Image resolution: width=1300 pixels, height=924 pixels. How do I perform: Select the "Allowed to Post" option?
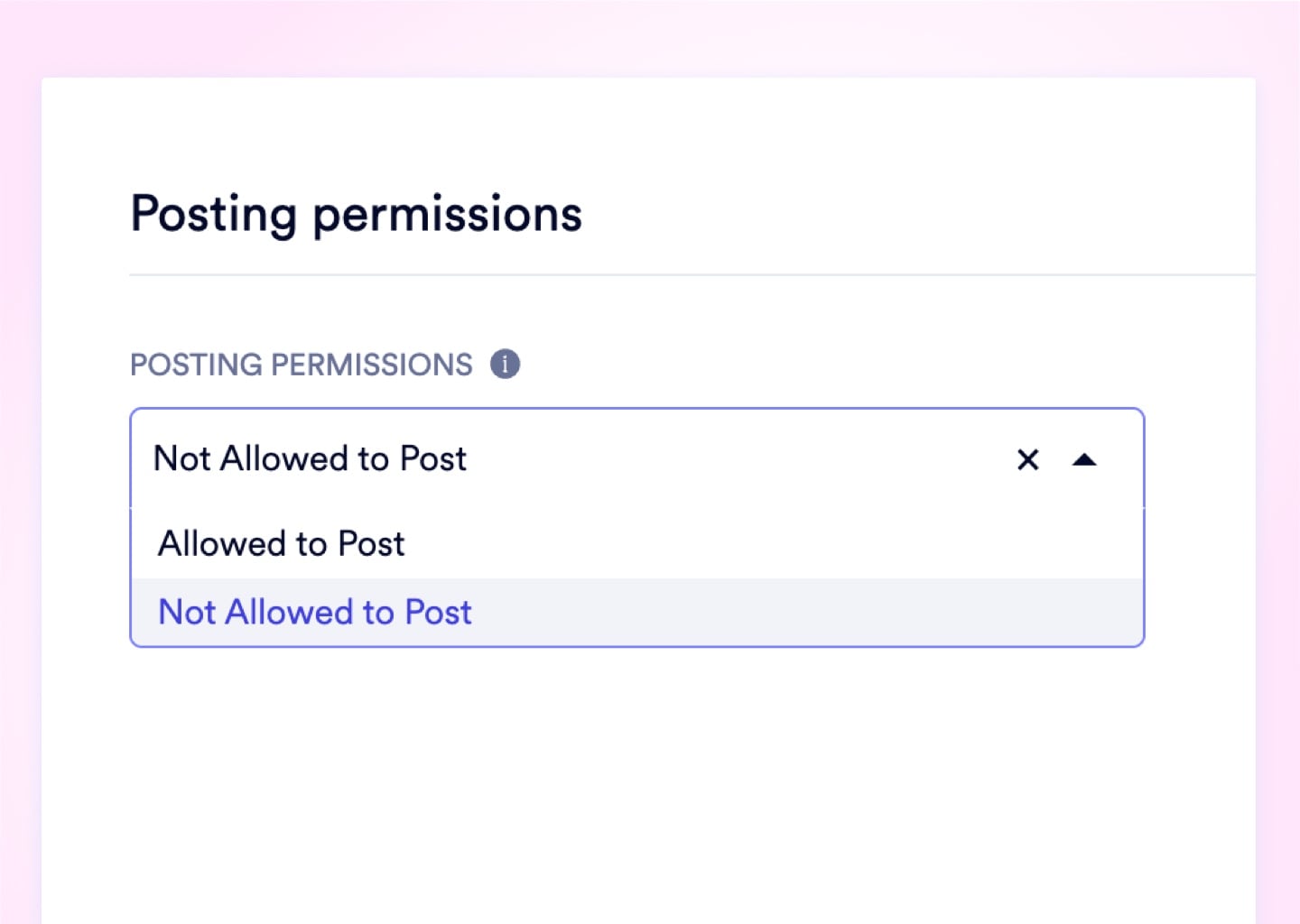tap(282, 544)
